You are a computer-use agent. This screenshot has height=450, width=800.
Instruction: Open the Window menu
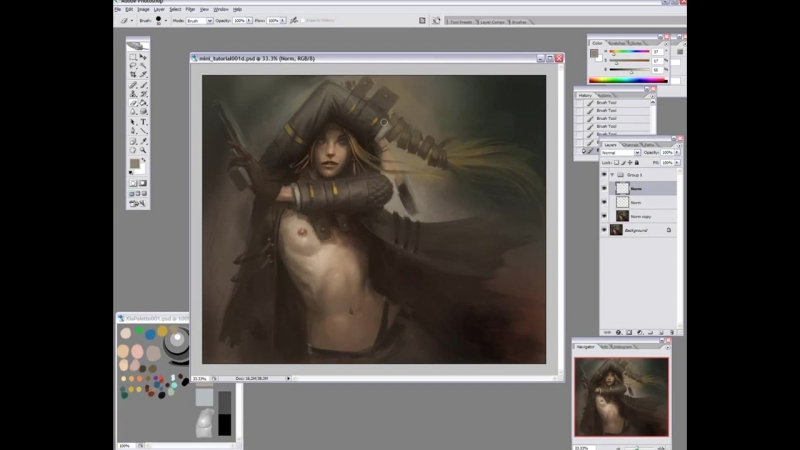point(221,9)
